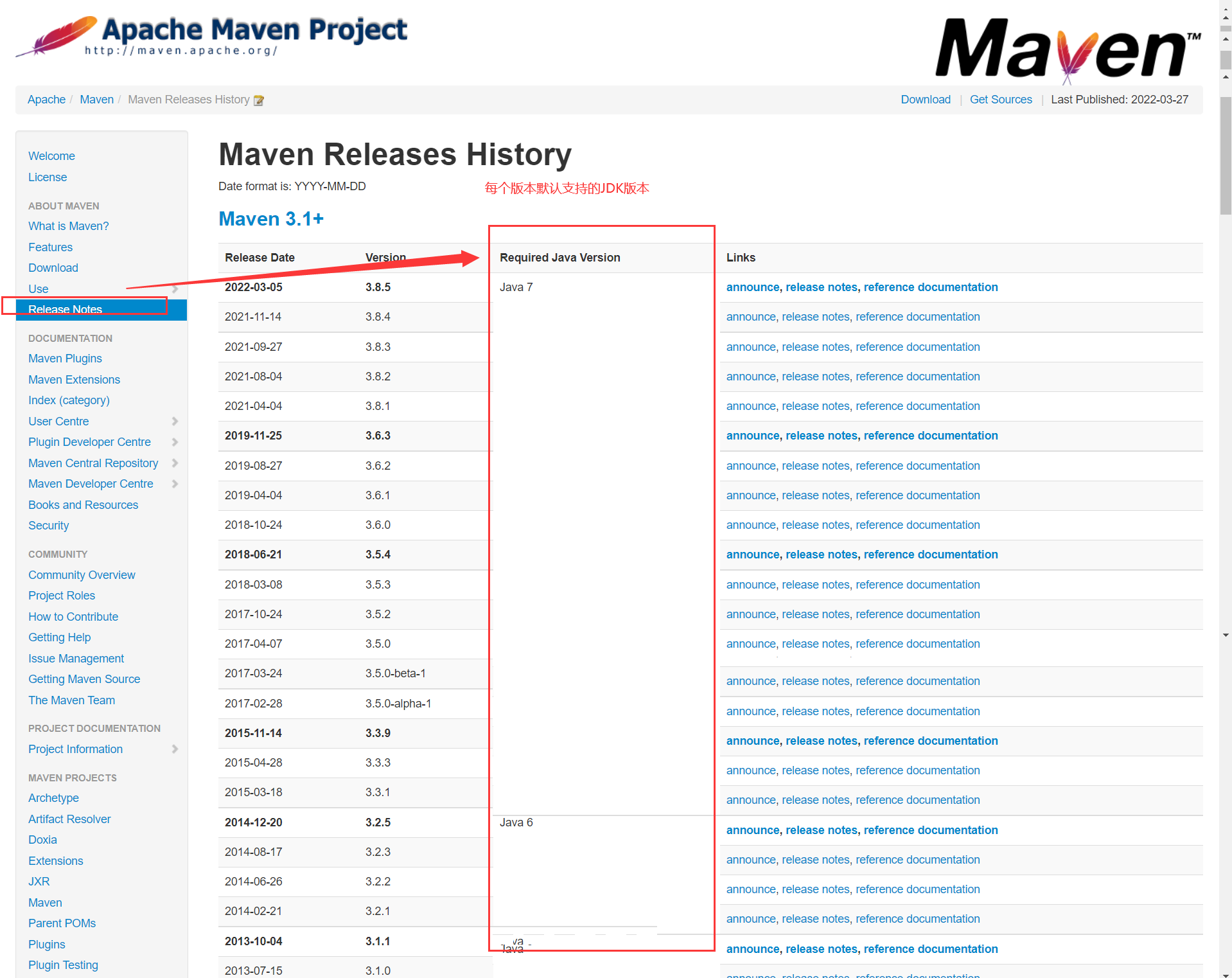Image resolution: width=1232 pixels, height=978 pixels.
Task: Open announce link for version 3.1.1
Action: point(753,949)
